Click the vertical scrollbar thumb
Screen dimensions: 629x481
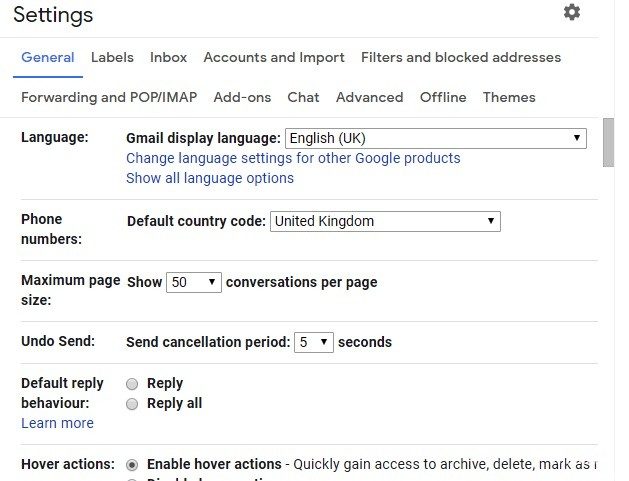point(608,142)
